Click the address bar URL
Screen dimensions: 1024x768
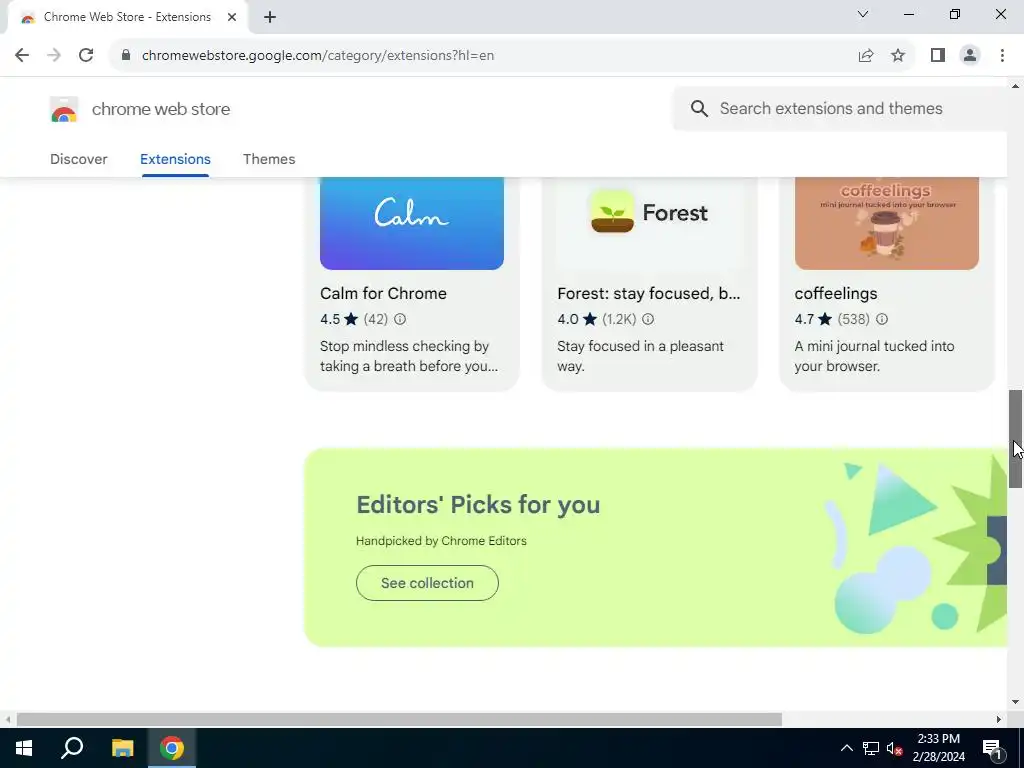pyautogui.click(x=318, y=56)
